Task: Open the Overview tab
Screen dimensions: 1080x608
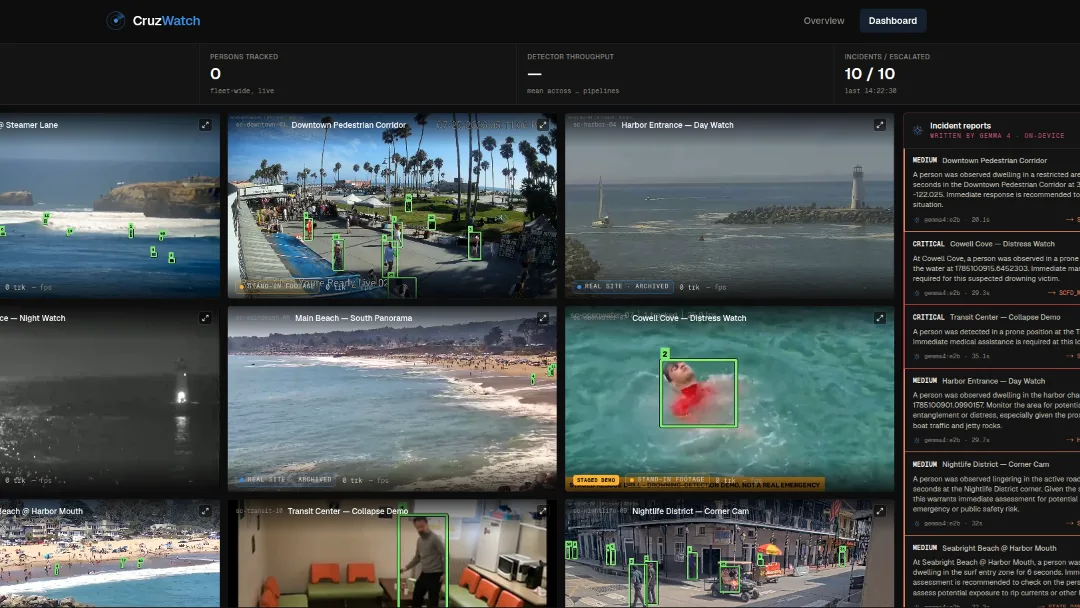Action: point(823,21)
